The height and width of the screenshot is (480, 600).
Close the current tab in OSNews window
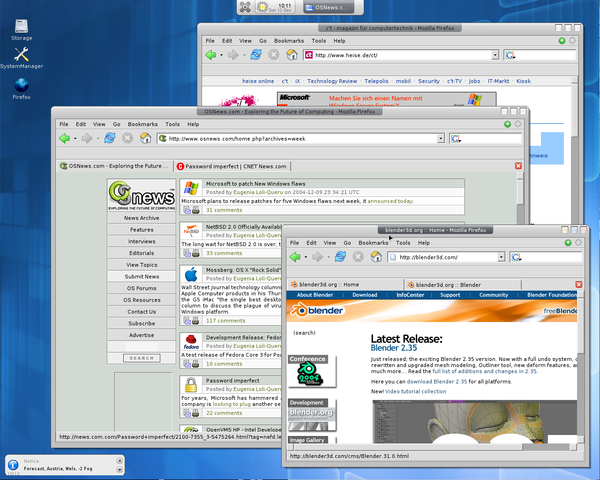tap(518, 166)
